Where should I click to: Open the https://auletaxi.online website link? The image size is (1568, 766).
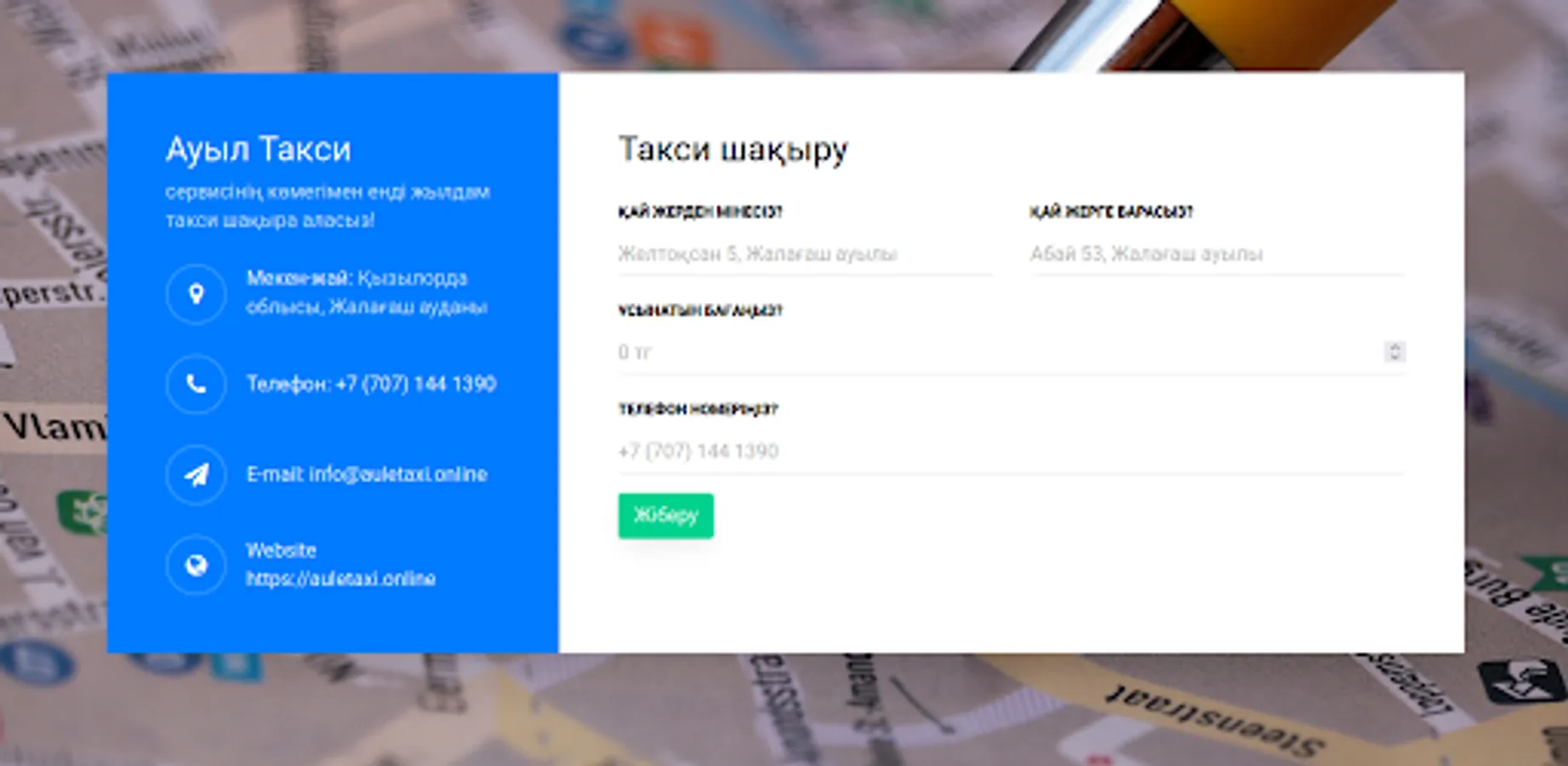click(340, 579)
